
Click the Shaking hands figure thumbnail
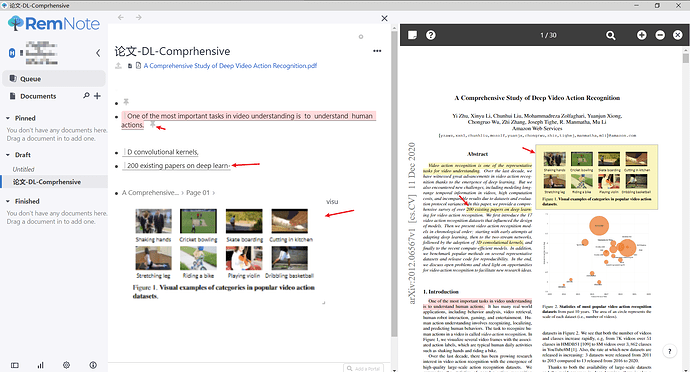click(153, 221)
